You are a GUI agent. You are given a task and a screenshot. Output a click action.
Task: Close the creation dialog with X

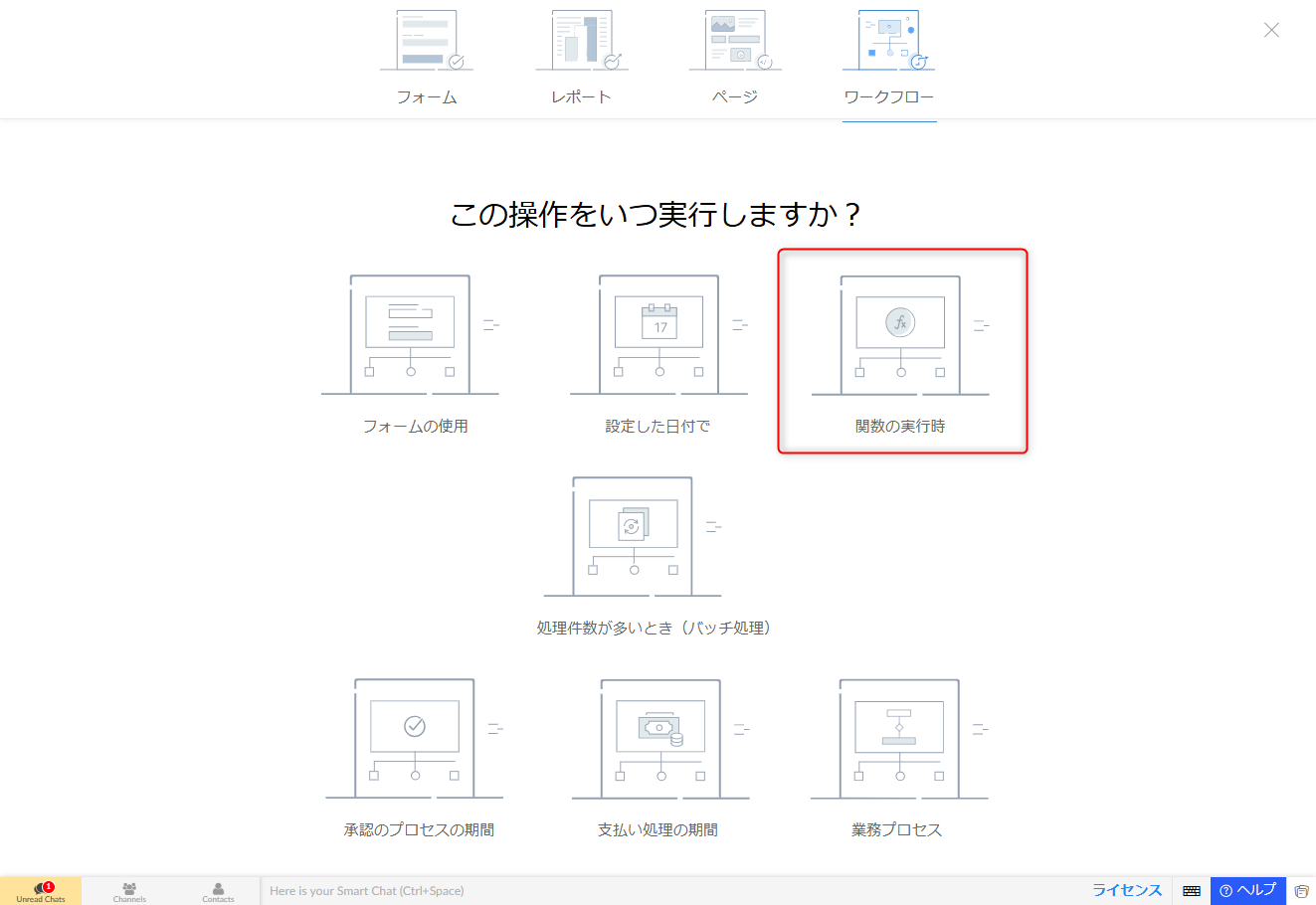(x=1271, y=30)
